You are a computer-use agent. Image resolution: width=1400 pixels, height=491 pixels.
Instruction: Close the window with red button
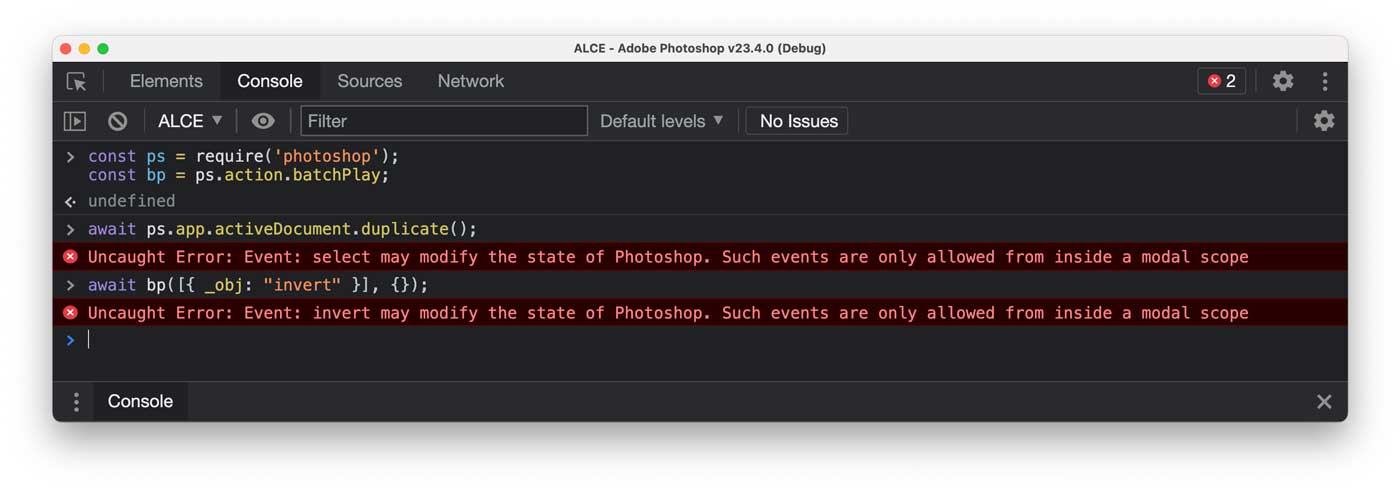click(66, 49)
